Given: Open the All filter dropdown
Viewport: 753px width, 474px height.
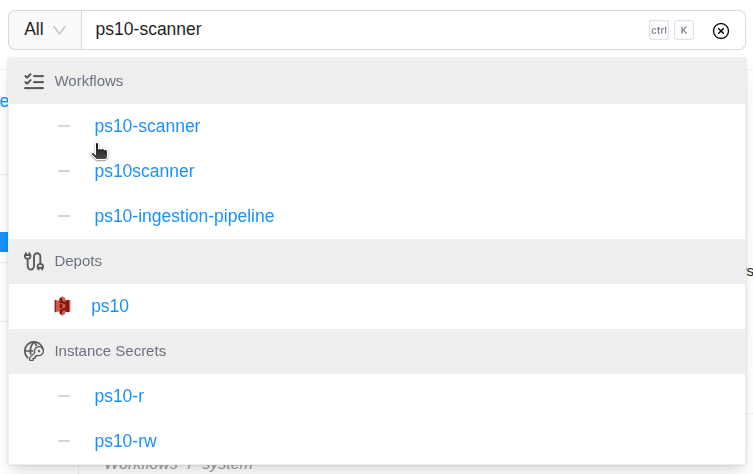Looking at the screenshot, I should point(45,30).
